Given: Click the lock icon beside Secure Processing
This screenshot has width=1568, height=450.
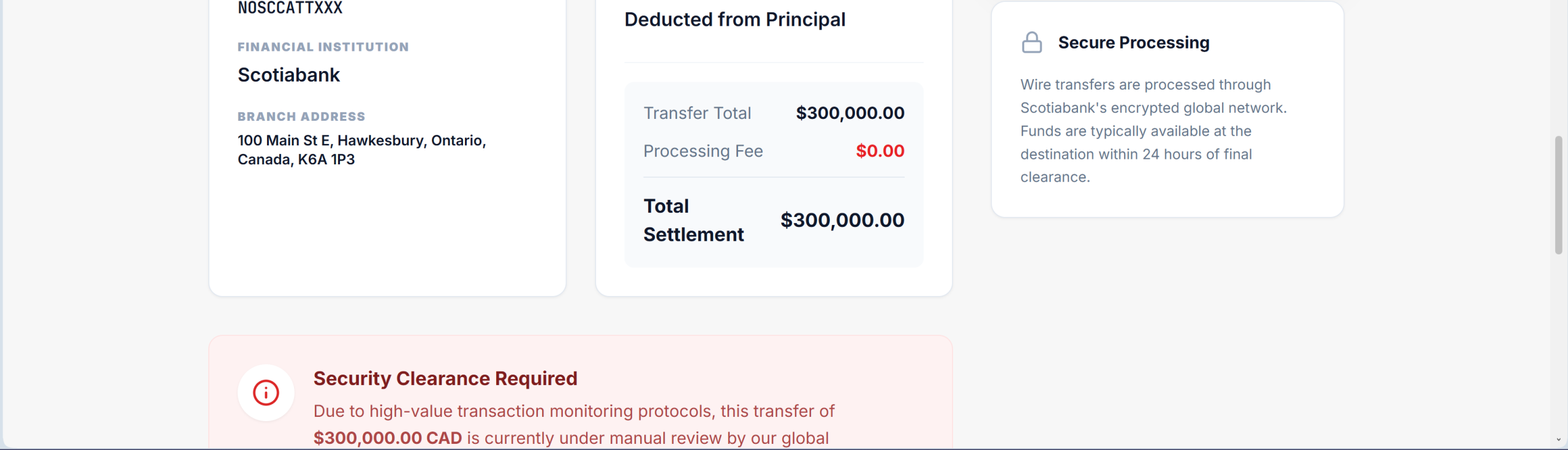Looking at the screenshot, I should [x=1031, y=42].
